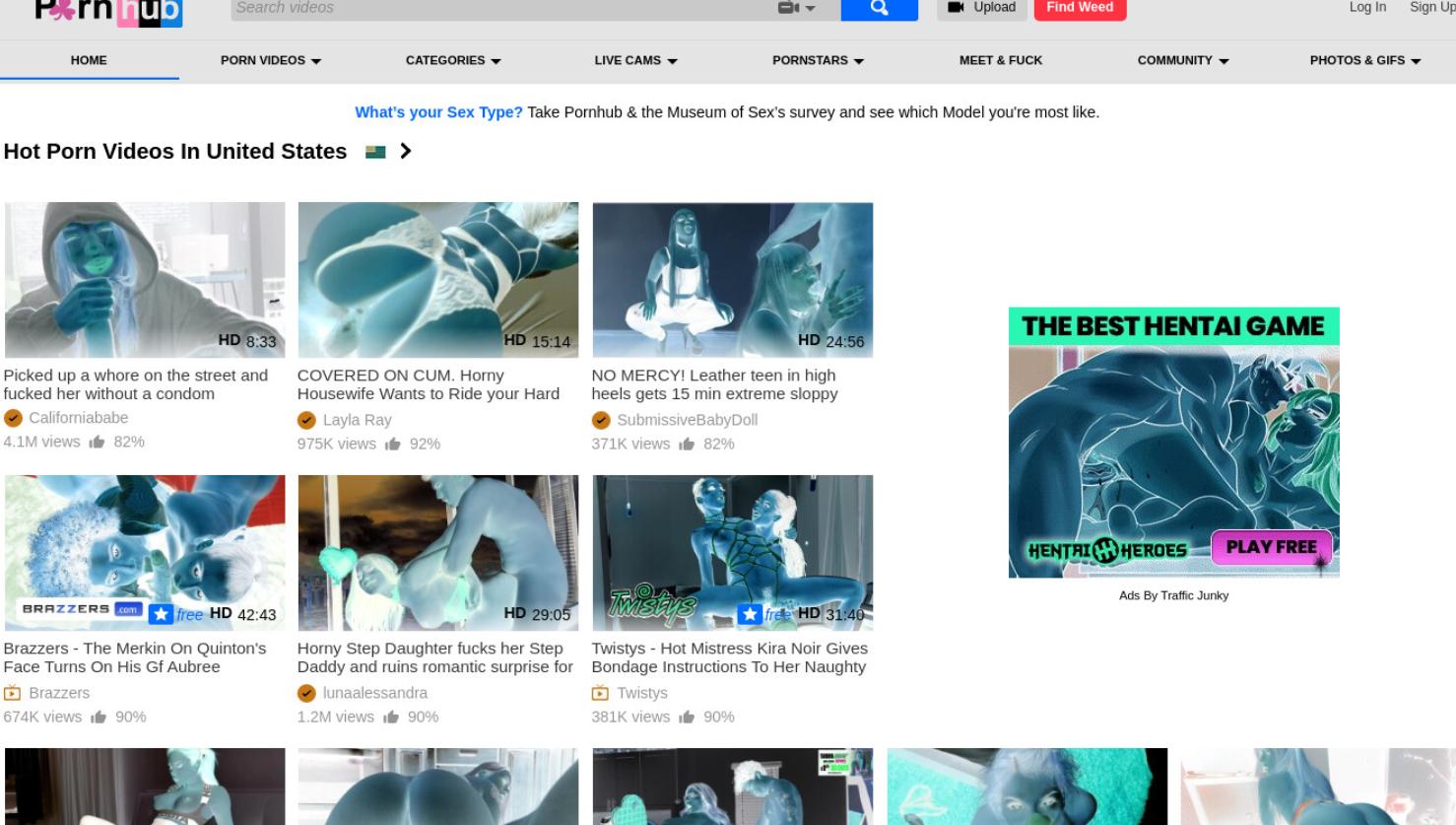The width and height of the screenshot is (1456, 825).
Task: Open the What's your Sex Type survey link
Action: 438,112
